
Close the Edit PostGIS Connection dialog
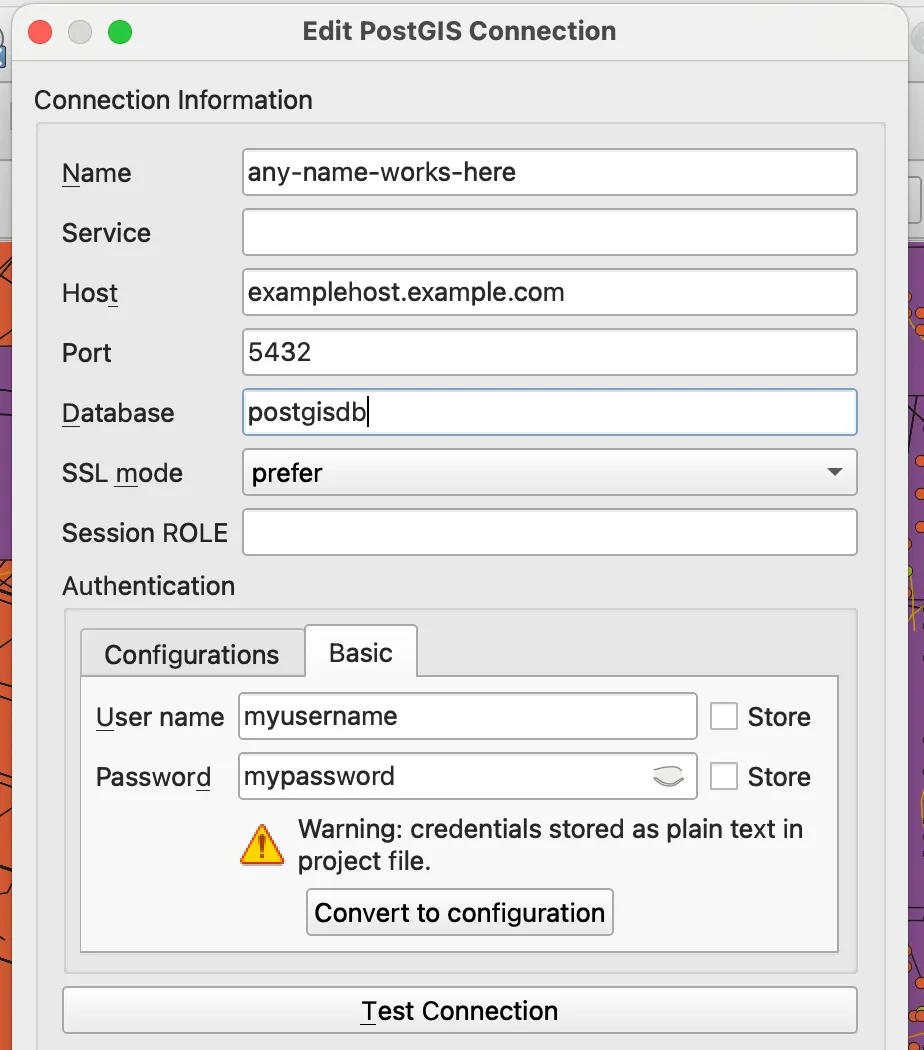(40, 31)
